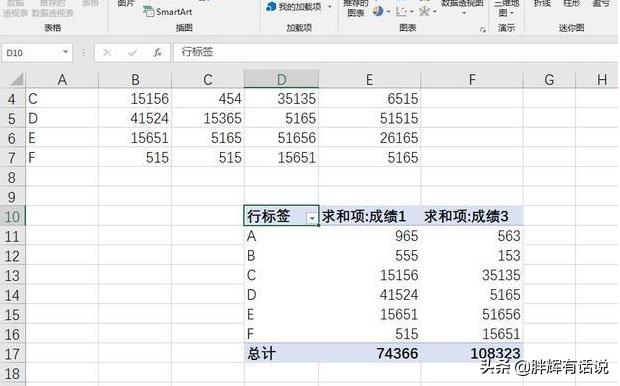Open the pie chart insert menu

tap(381, 11)
